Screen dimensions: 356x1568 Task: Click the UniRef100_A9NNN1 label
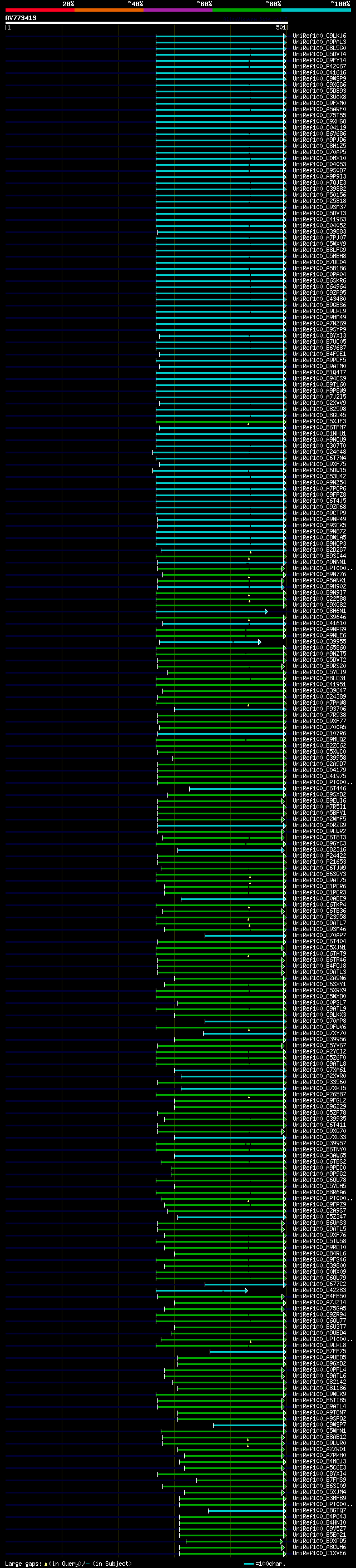319,562
